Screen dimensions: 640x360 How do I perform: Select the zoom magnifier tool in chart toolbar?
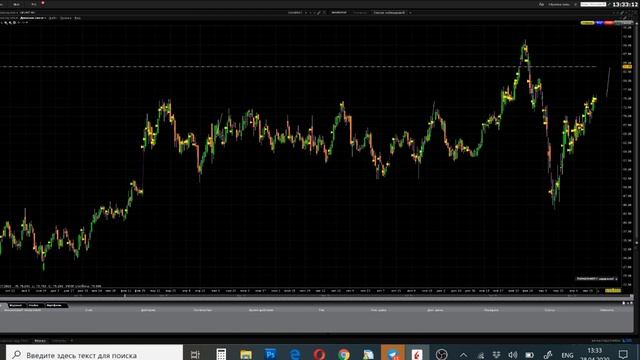tap(6, 23)
